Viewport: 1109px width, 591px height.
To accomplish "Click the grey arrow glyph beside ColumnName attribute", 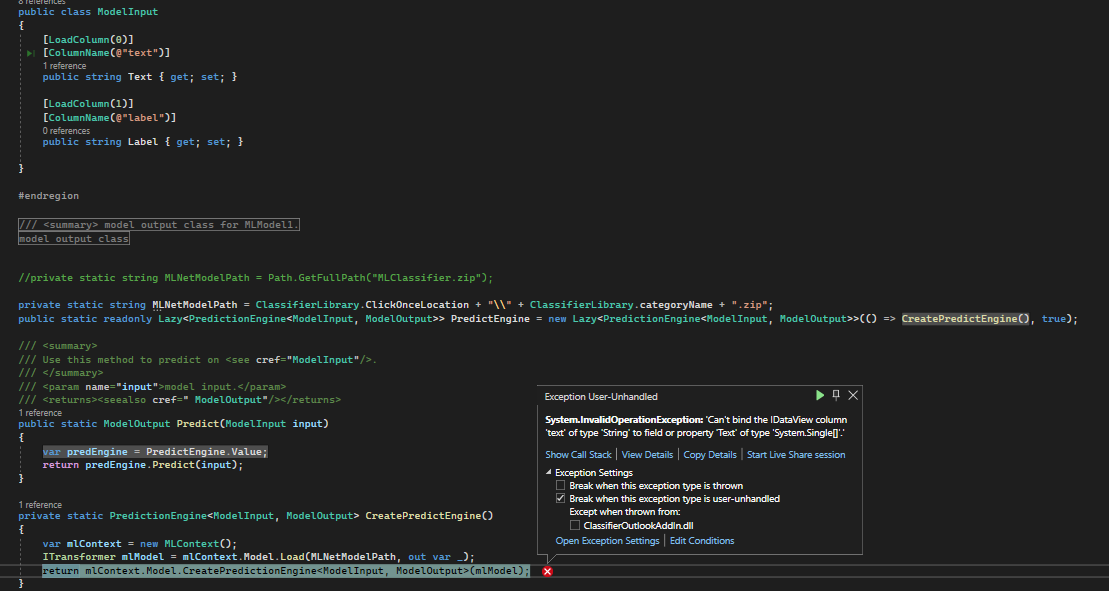I will coord(30,52).
